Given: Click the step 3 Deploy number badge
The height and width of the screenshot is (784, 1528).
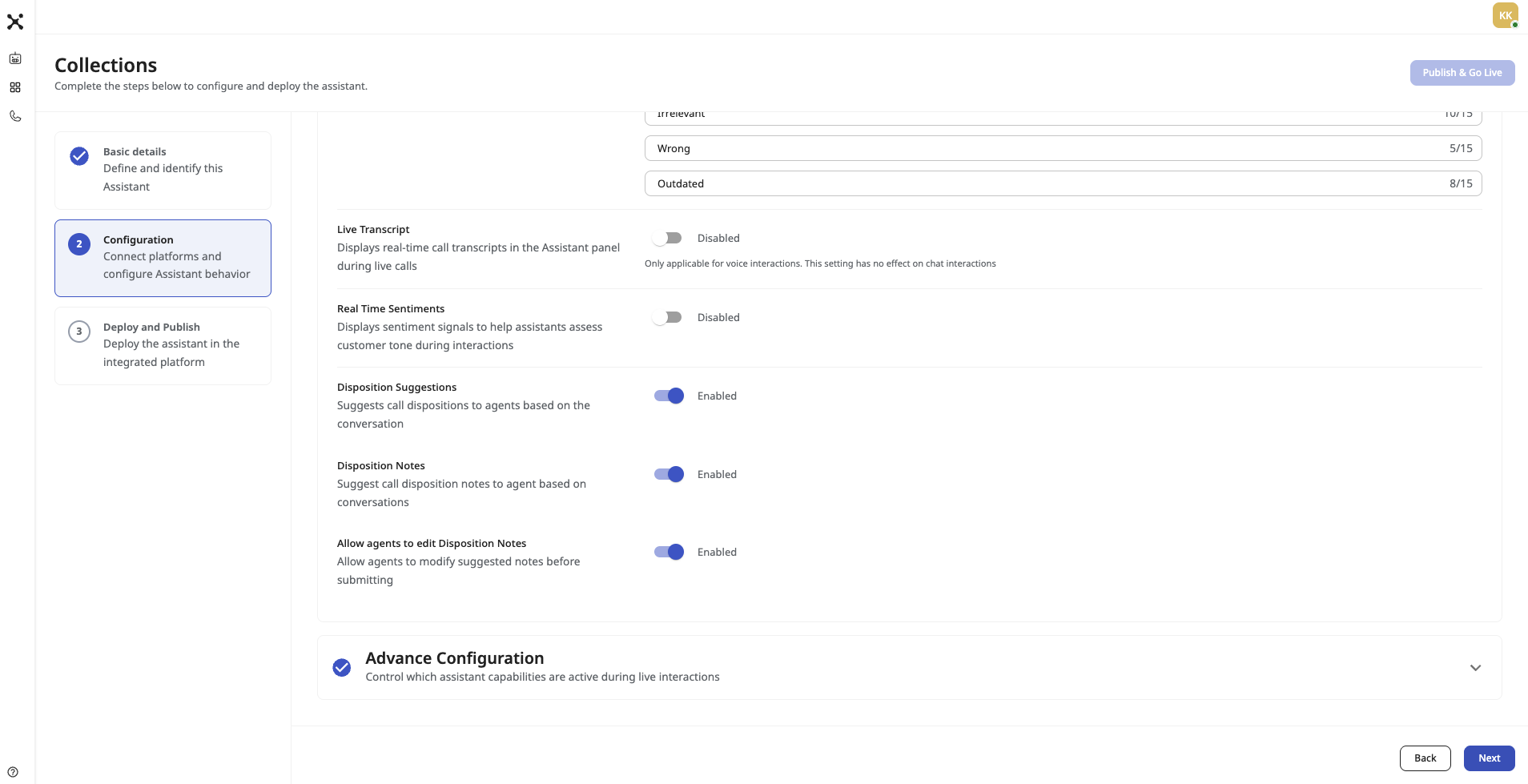Looking at the screenshot, I should point(79,332).
